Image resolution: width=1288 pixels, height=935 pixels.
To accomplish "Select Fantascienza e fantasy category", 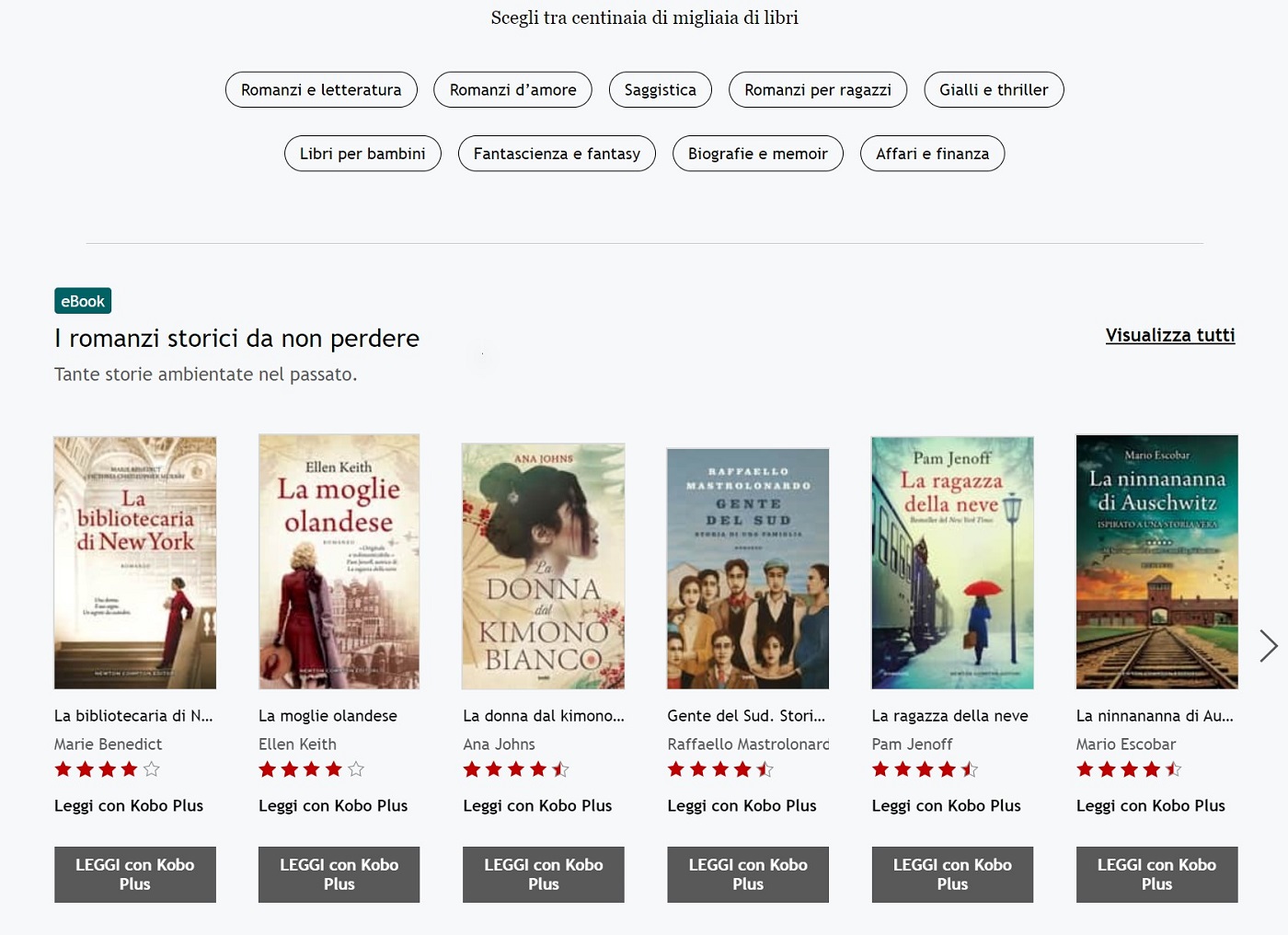I will click(x=557, y=154).
